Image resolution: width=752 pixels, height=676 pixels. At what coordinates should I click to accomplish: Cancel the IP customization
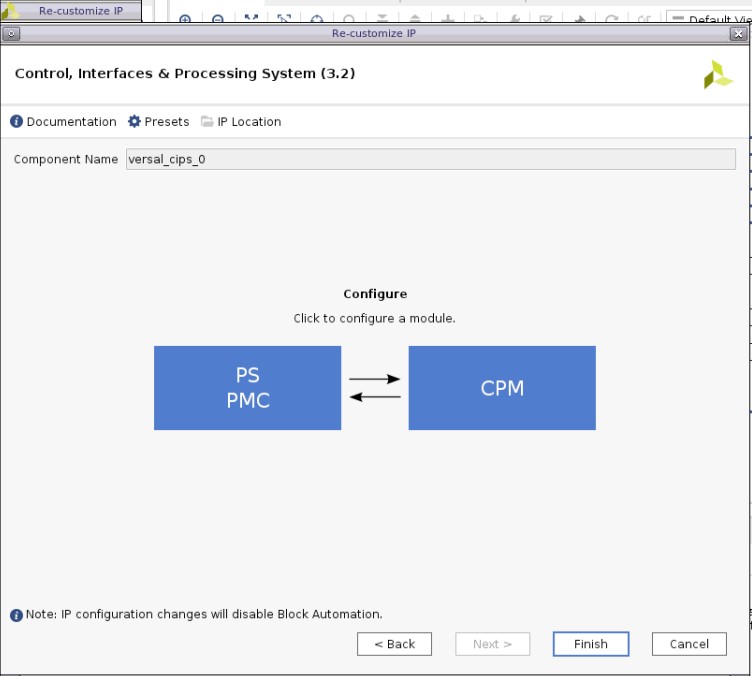click(689, 644)
